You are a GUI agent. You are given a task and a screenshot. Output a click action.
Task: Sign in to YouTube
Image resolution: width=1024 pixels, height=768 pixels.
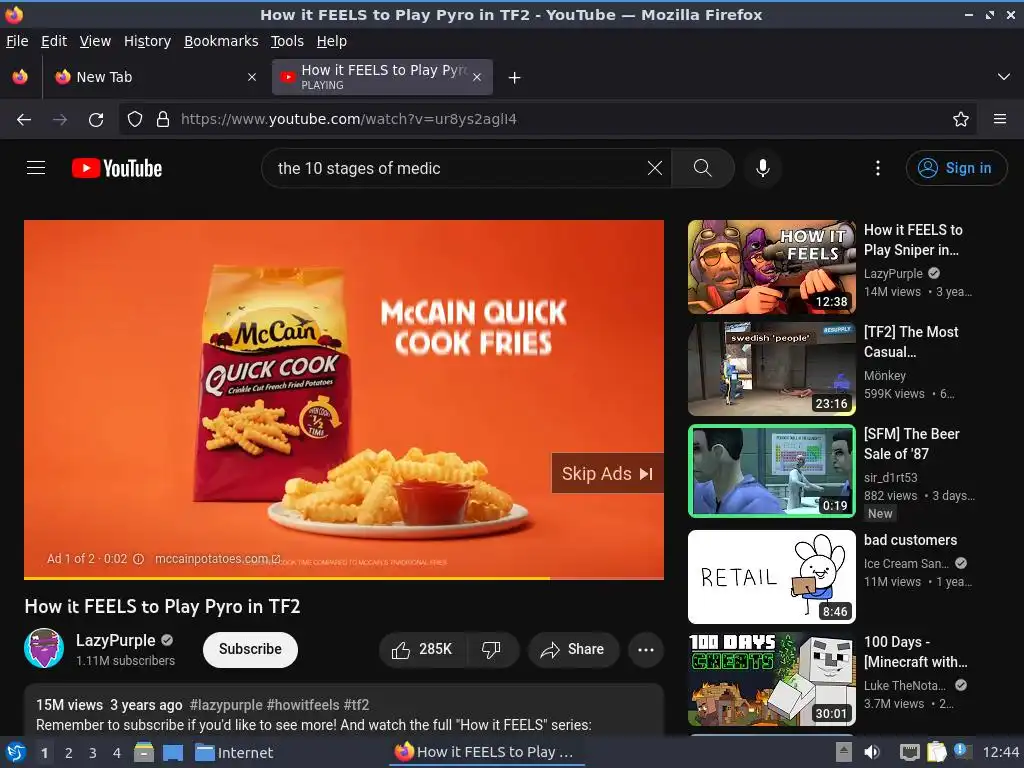955,168
